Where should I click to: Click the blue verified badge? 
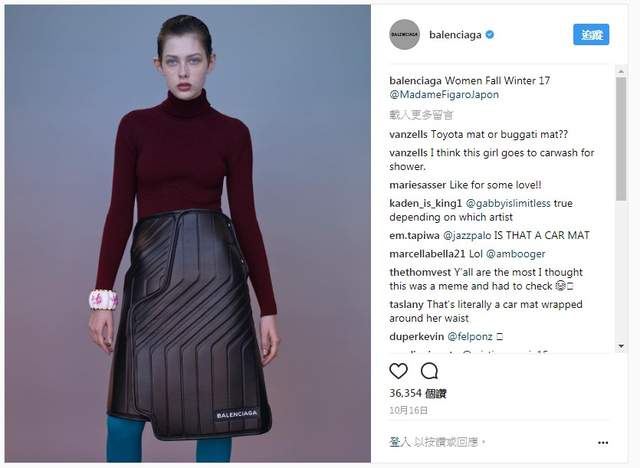(x=490, y=35)
